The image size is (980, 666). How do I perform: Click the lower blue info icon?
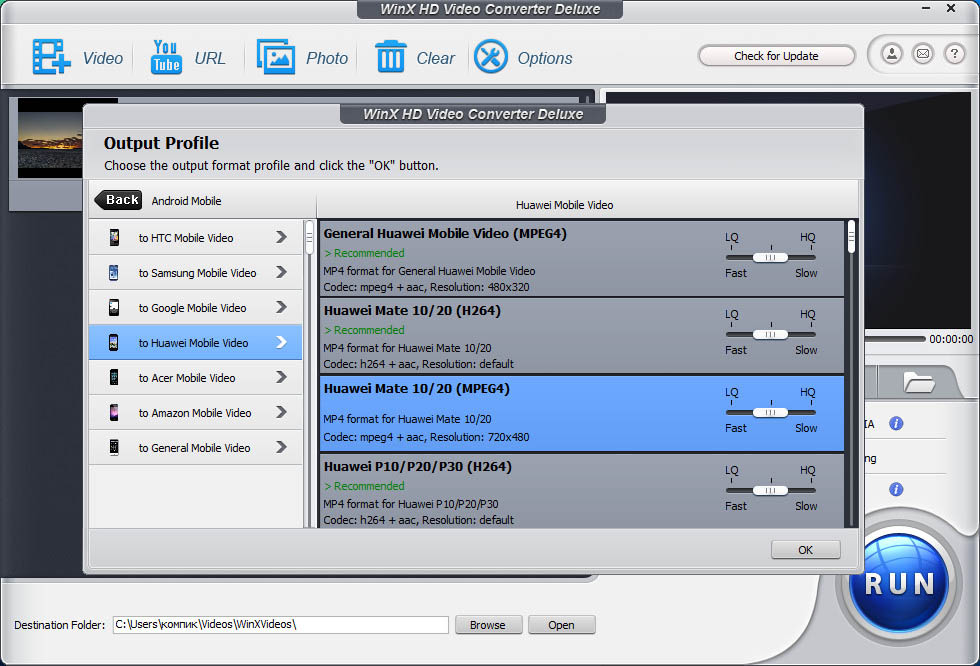pos(896,489)
